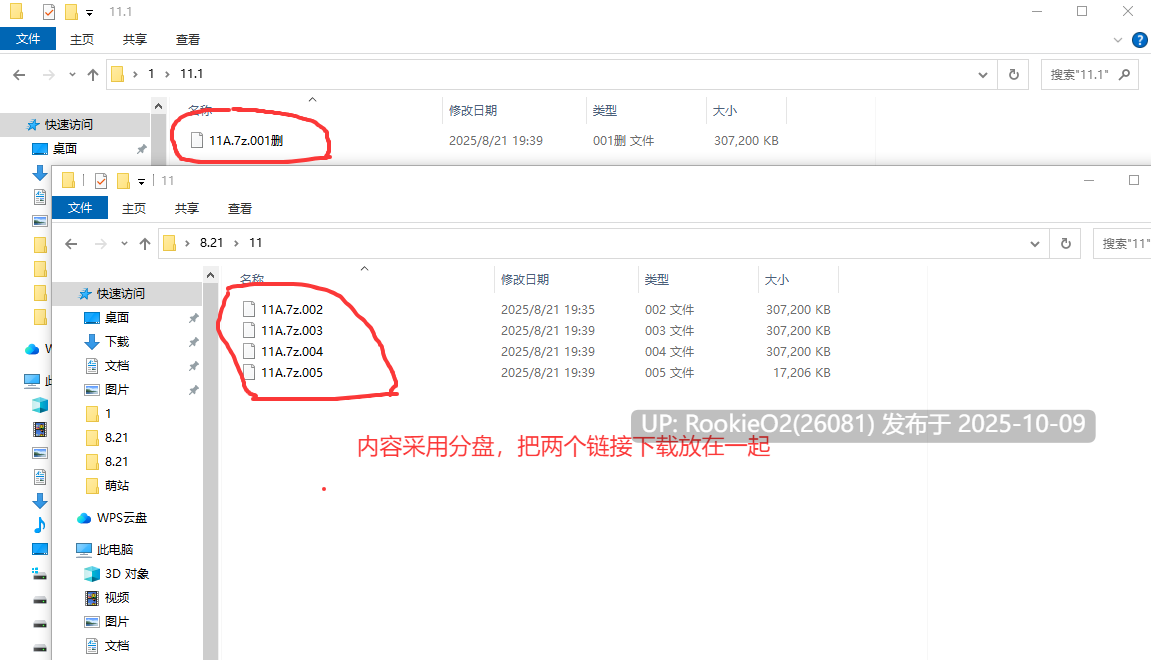The width and height of the screenshot is (1151, 660).
Task: Expand address history dropdown in the 11.1 window
Action: tap(983, 74)
